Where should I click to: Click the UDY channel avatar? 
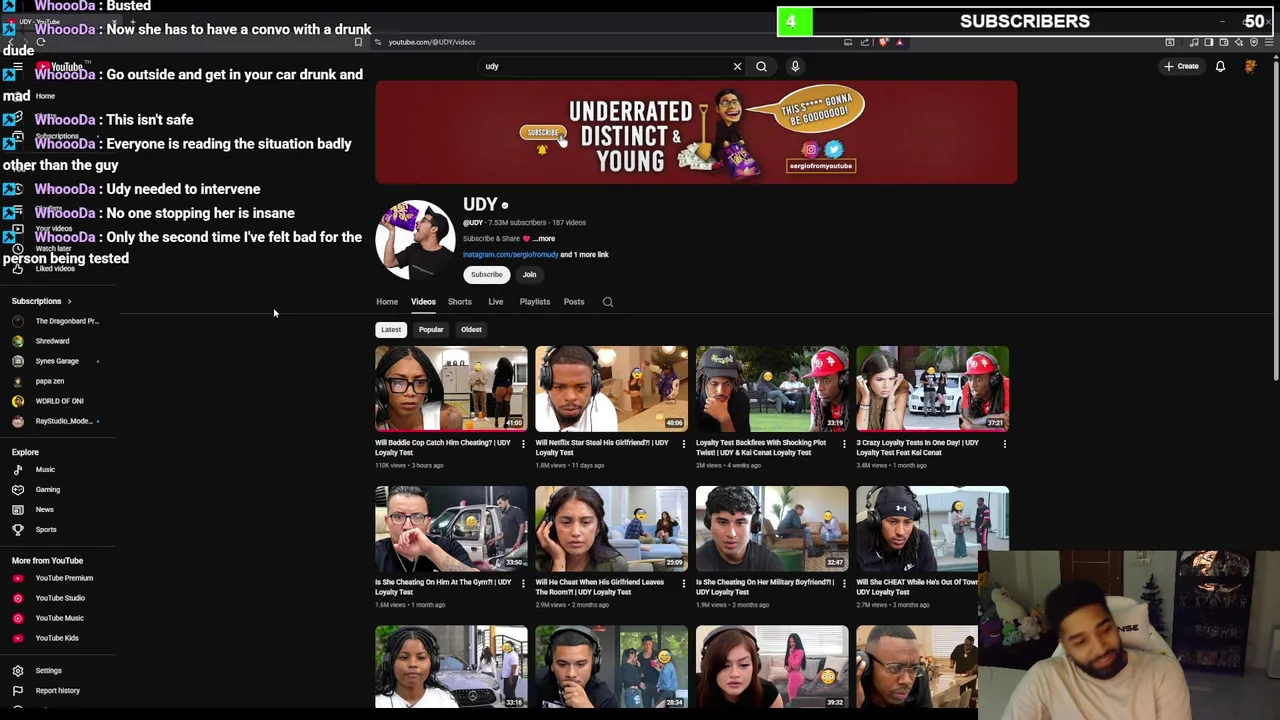pyautogui.click(x=415, y=240)
